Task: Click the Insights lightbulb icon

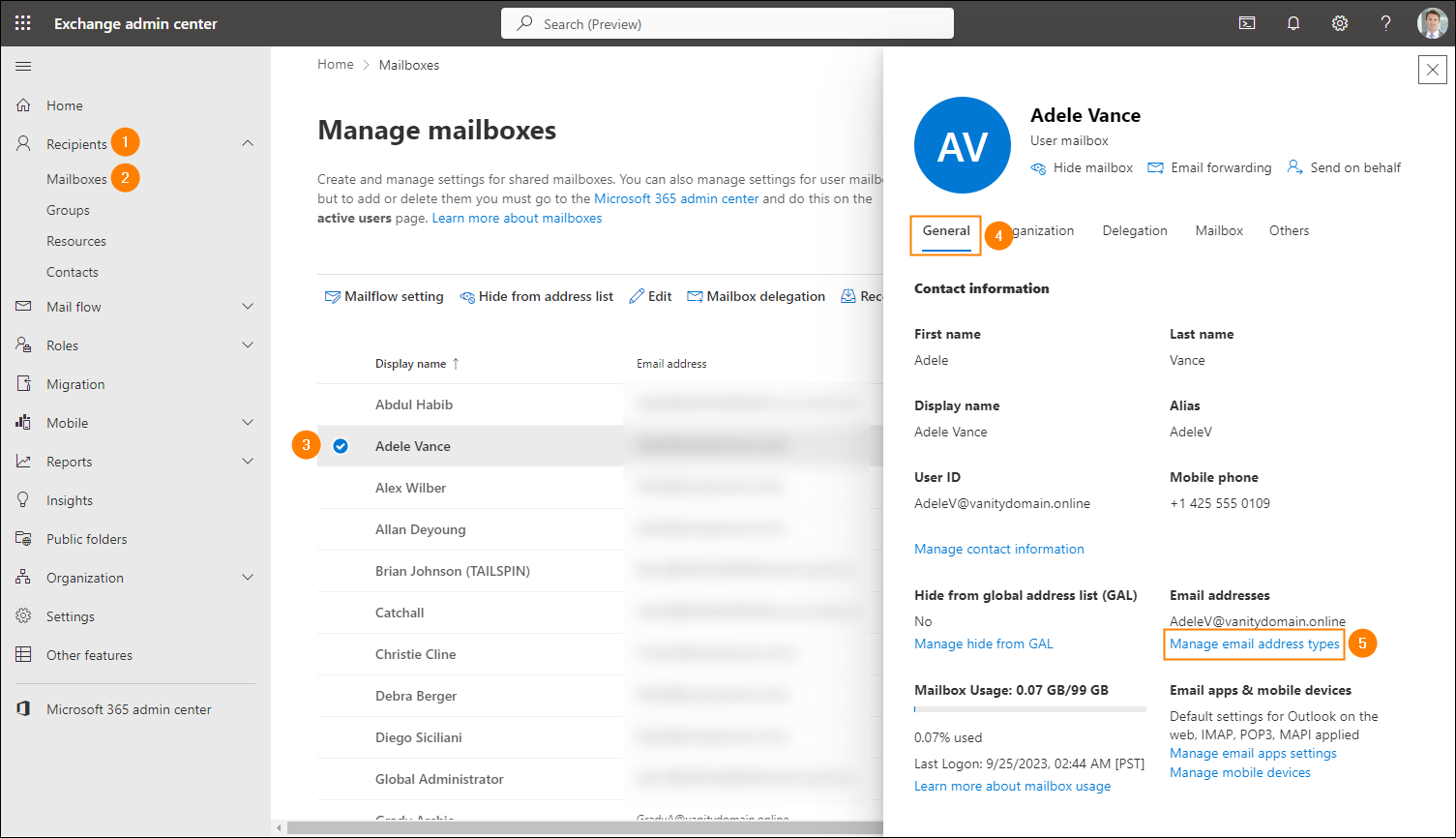Action: coord(23,500)
